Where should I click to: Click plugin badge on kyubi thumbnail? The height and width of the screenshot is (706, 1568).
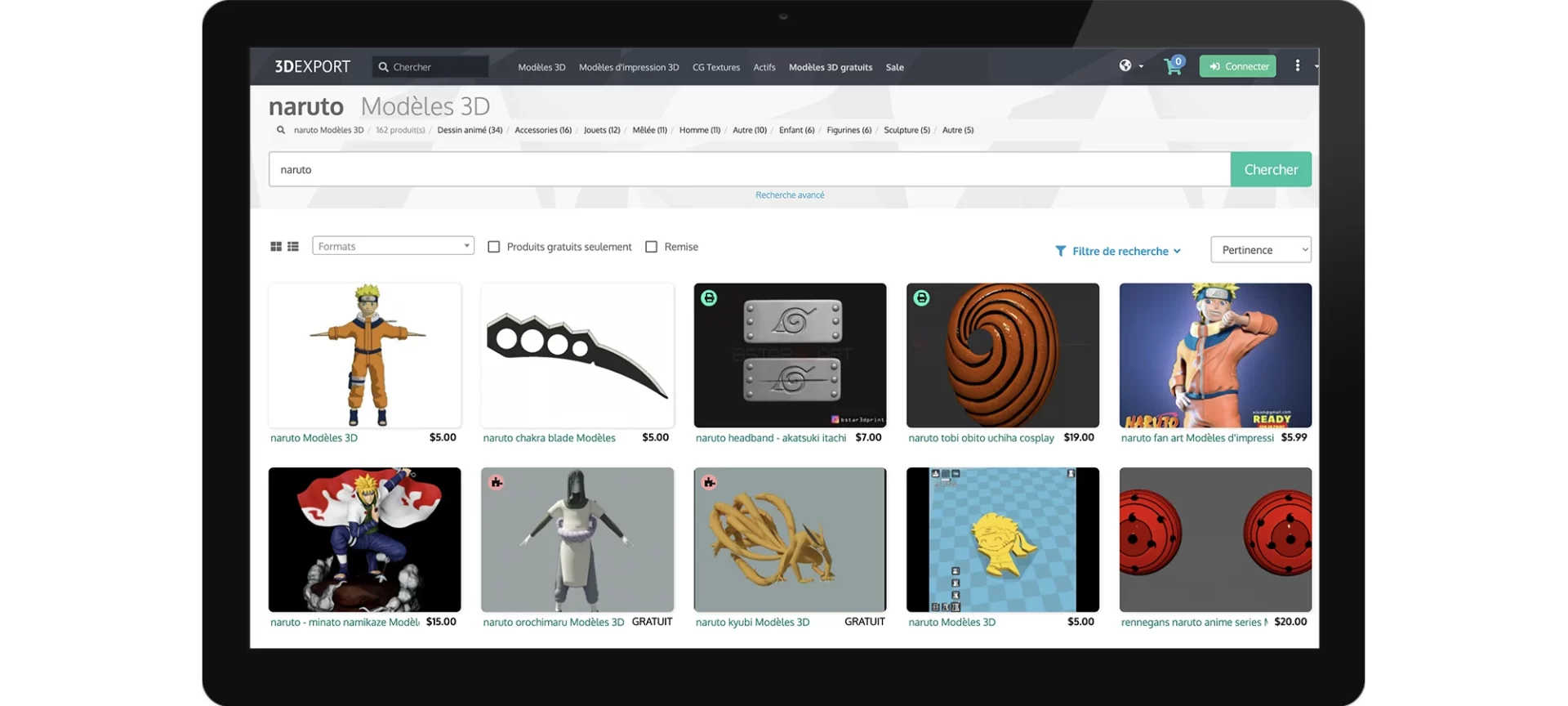click(x=709, y=482)
